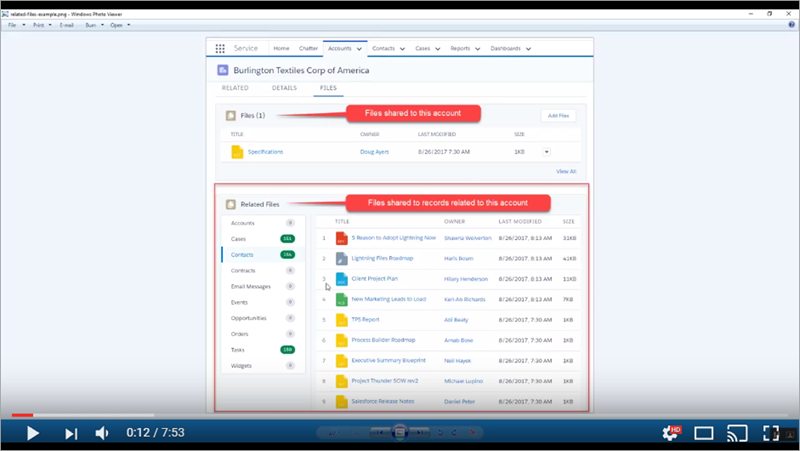Image resolution: width=800 pixels, height=451 pixels.
Task: Click the Files (1) card icon
Action: 231,116
